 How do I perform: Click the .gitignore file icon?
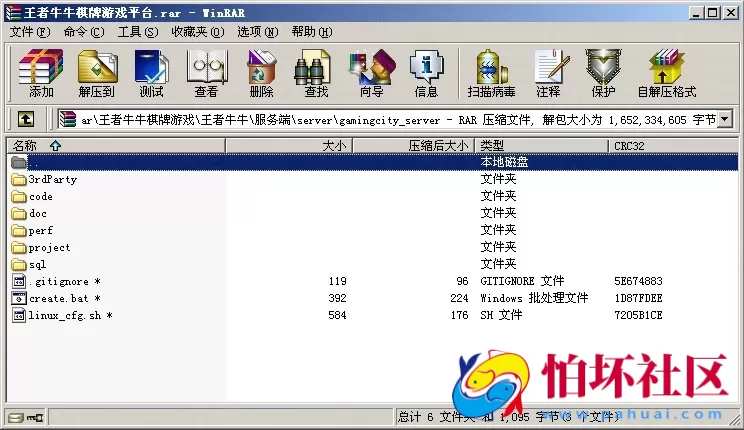click(19, 281)
